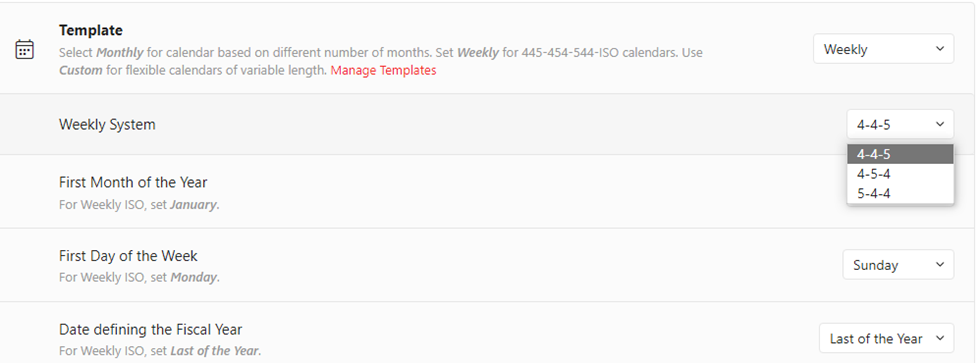Click the Weekly System row label
This screenshot has width=980, height=363.
[x=107, y=124]
